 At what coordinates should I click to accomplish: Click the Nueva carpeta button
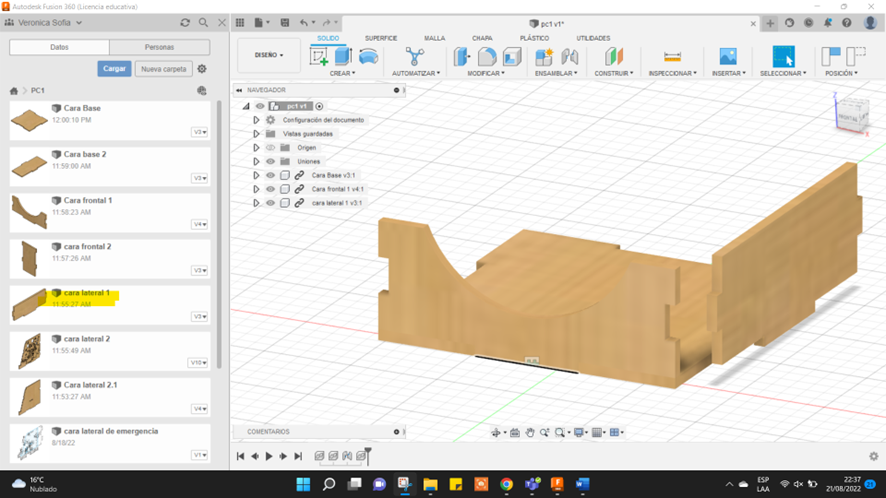(x=164, y=69)
